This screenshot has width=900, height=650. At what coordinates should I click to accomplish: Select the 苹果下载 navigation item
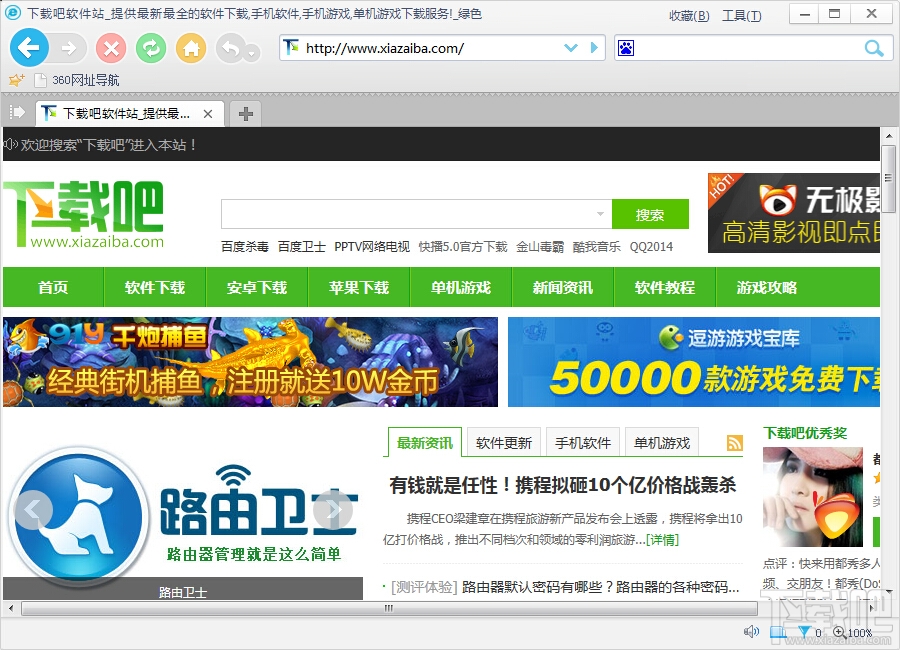pyautogui.click(x=359, y=287)
